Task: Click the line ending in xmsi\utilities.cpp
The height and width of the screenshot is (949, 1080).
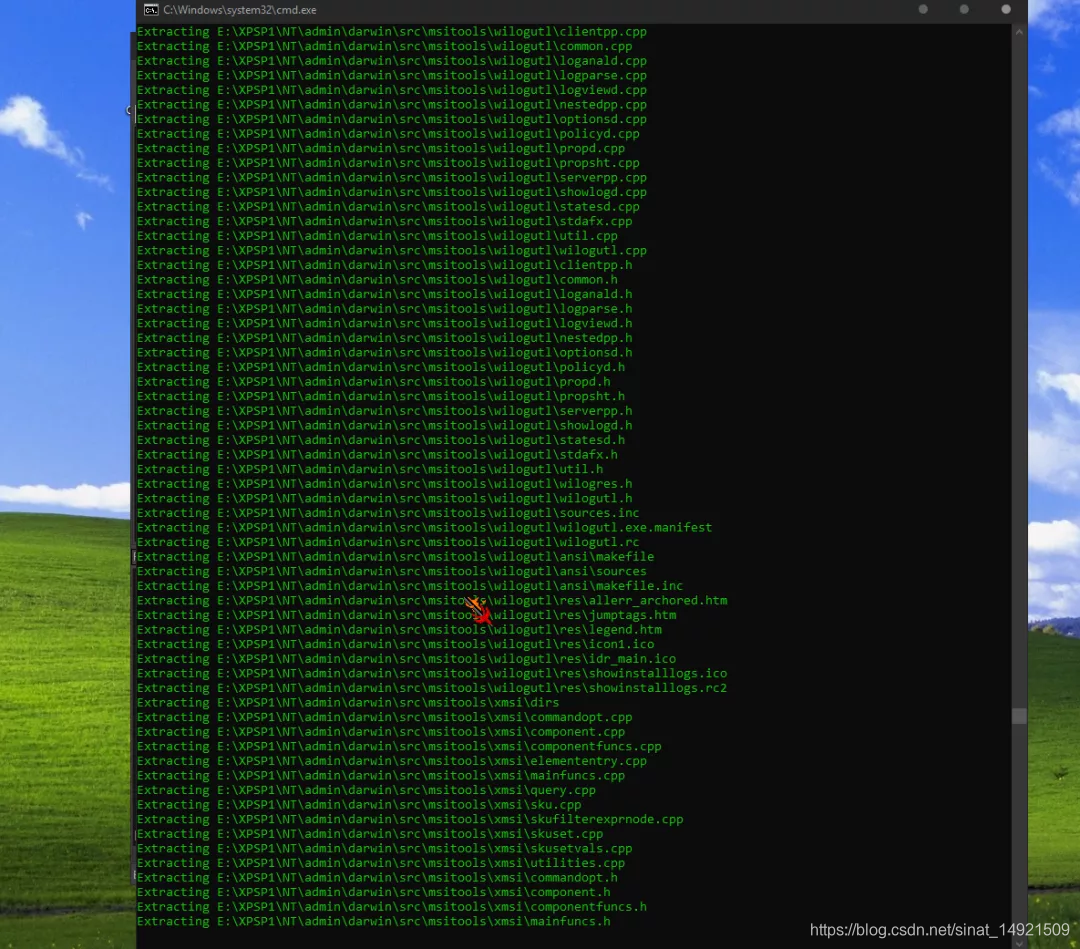Action: coord(381,864)
